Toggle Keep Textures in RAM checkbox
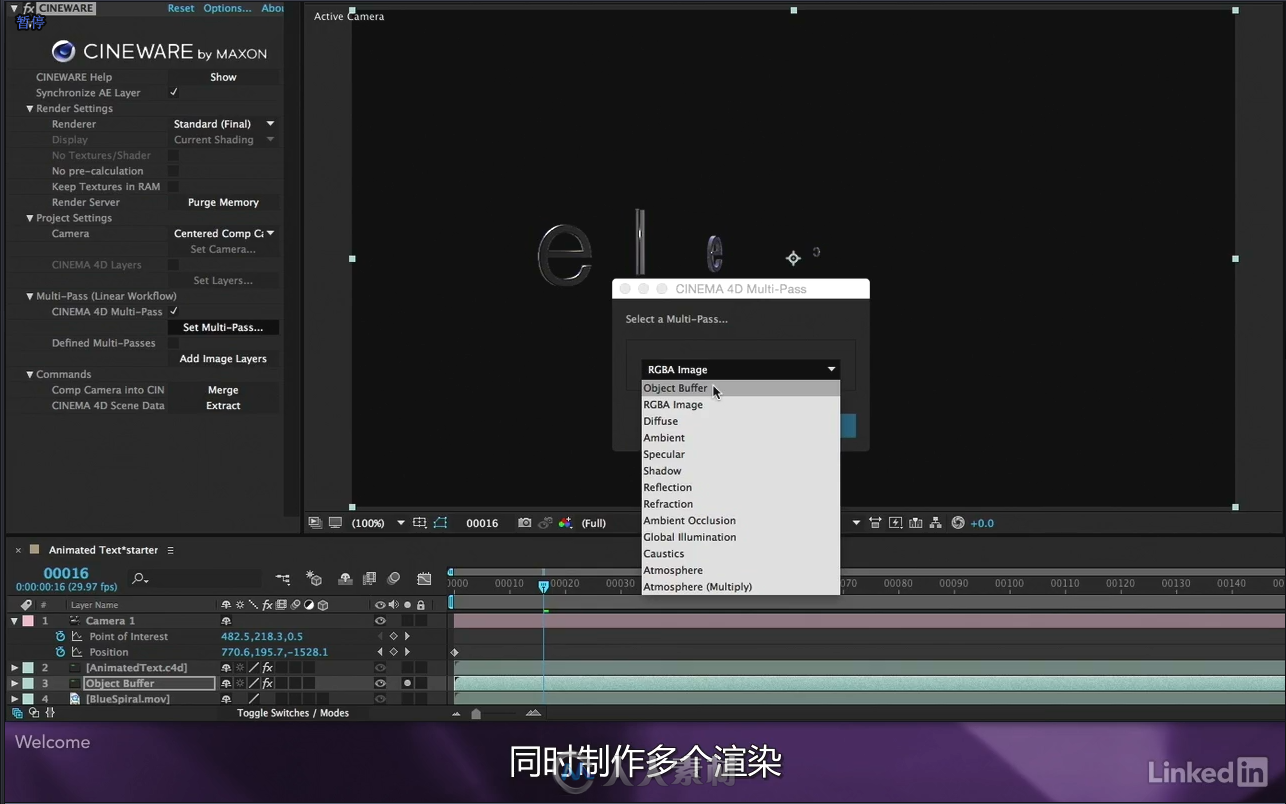1286x804 pixels. pos(173,186)
